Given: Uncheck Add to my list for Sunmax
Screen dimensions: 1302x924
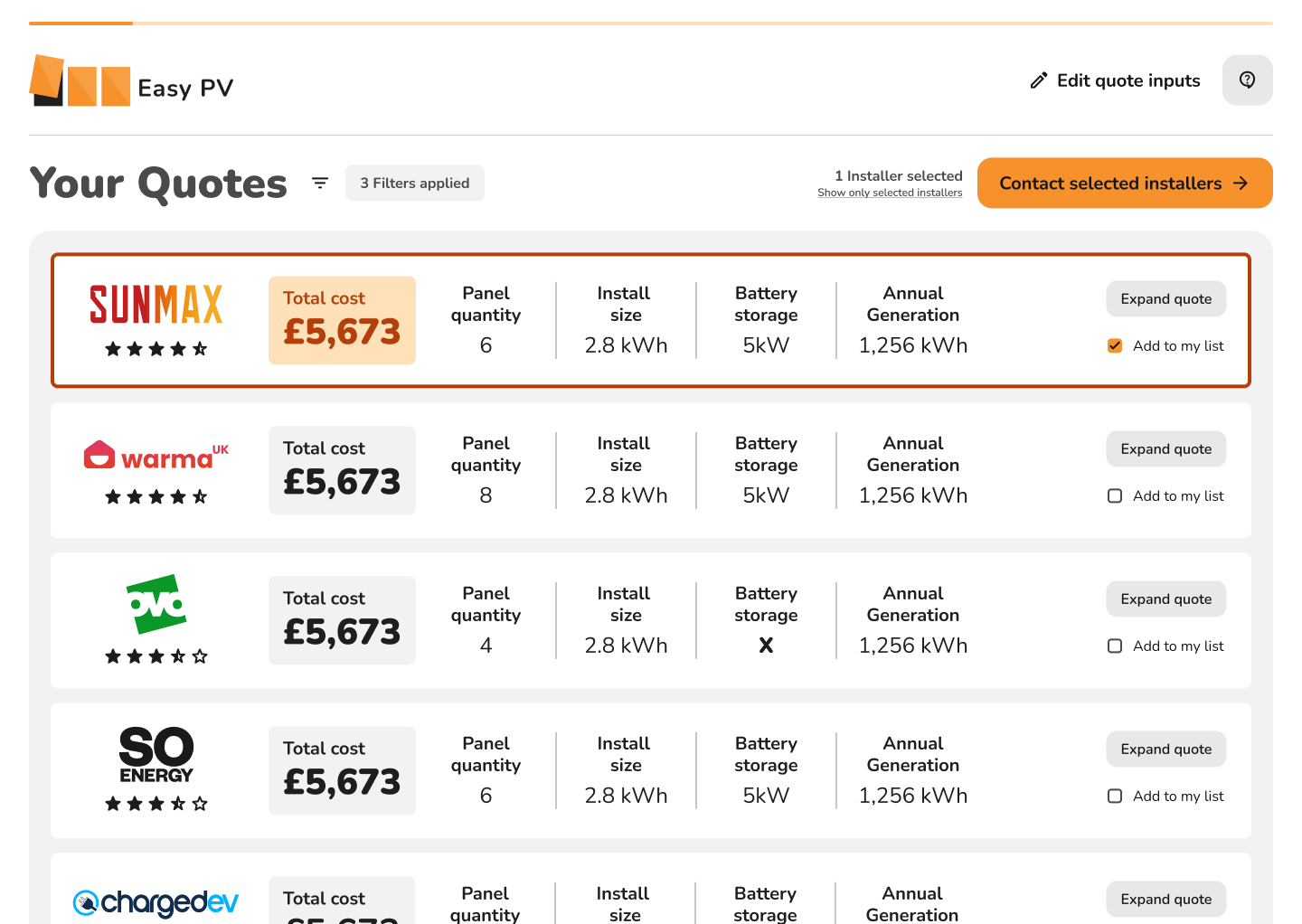Looking at the screenshot, I should coord(1115,346).
